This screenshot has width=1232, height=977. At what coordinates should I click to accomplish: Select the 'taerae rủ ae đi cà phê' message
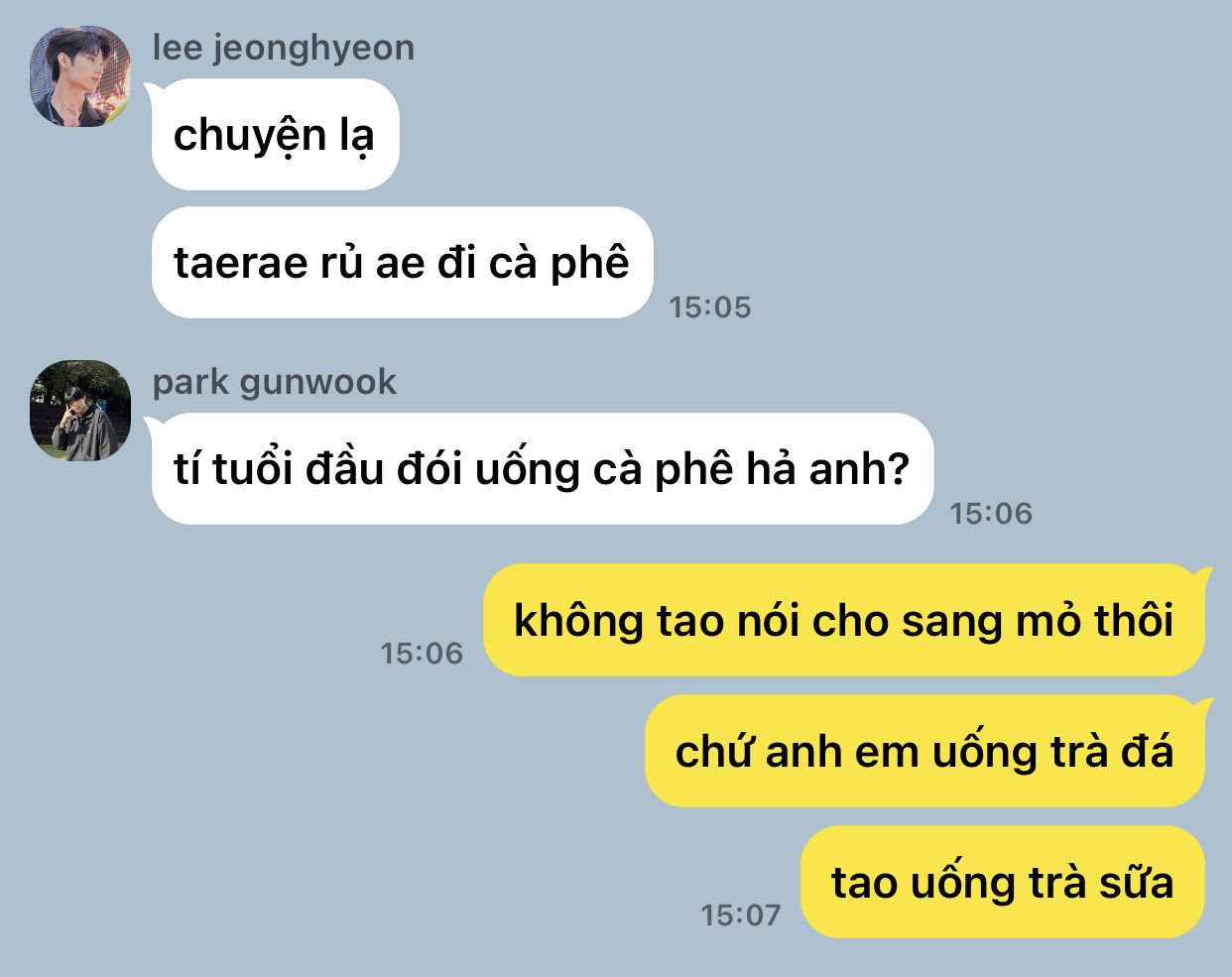[402, 263]
